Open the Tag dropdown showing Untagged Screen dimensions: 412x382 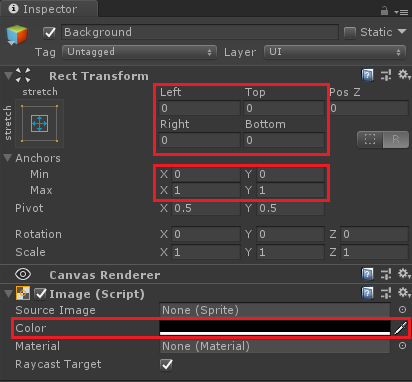[x=139, y=52]
